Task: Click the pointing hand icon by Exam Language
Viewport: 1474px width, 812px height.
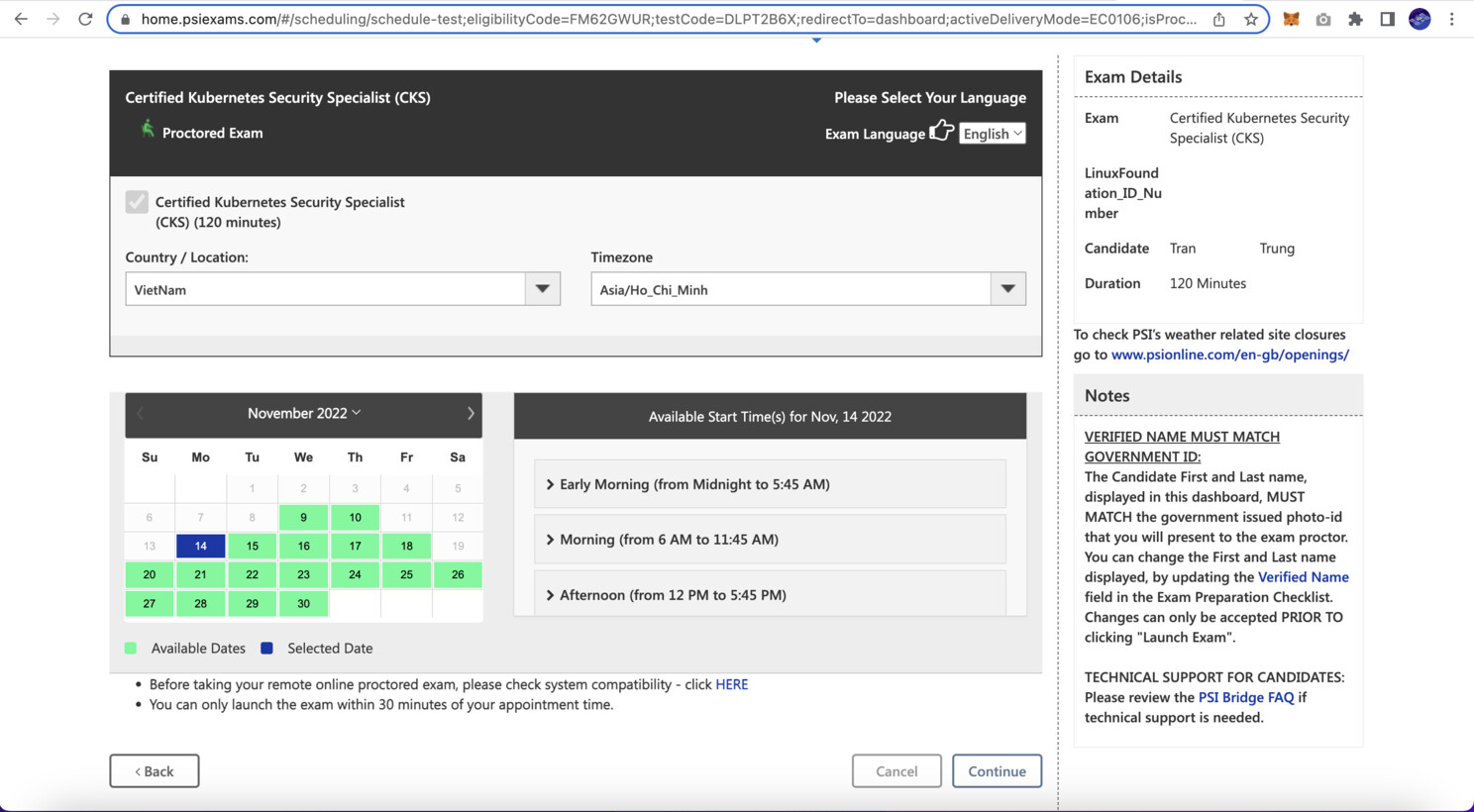Action: click(942, 131)
